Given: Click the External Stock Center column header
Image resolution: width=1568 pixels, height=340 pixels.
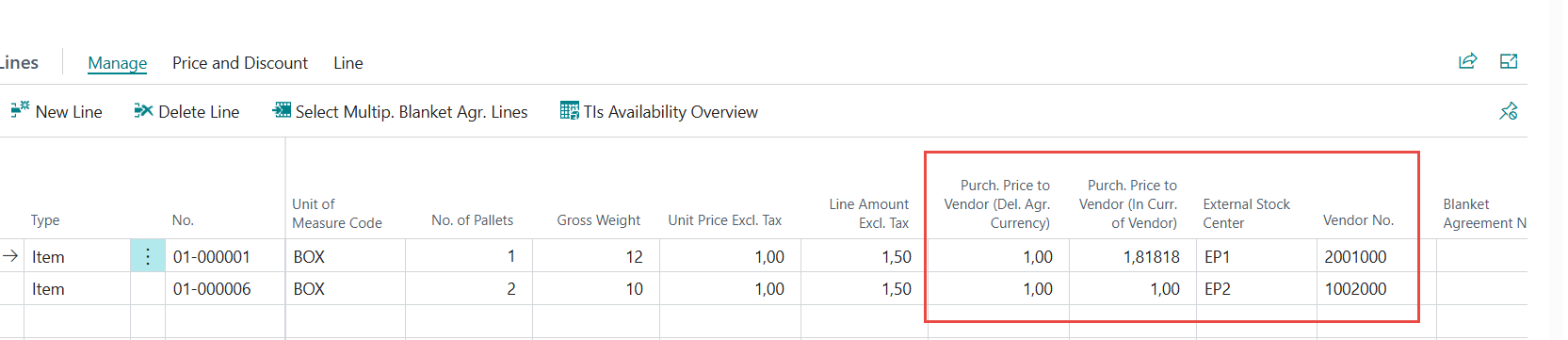Looking at the screenshot, I should tap(1246, 214).
